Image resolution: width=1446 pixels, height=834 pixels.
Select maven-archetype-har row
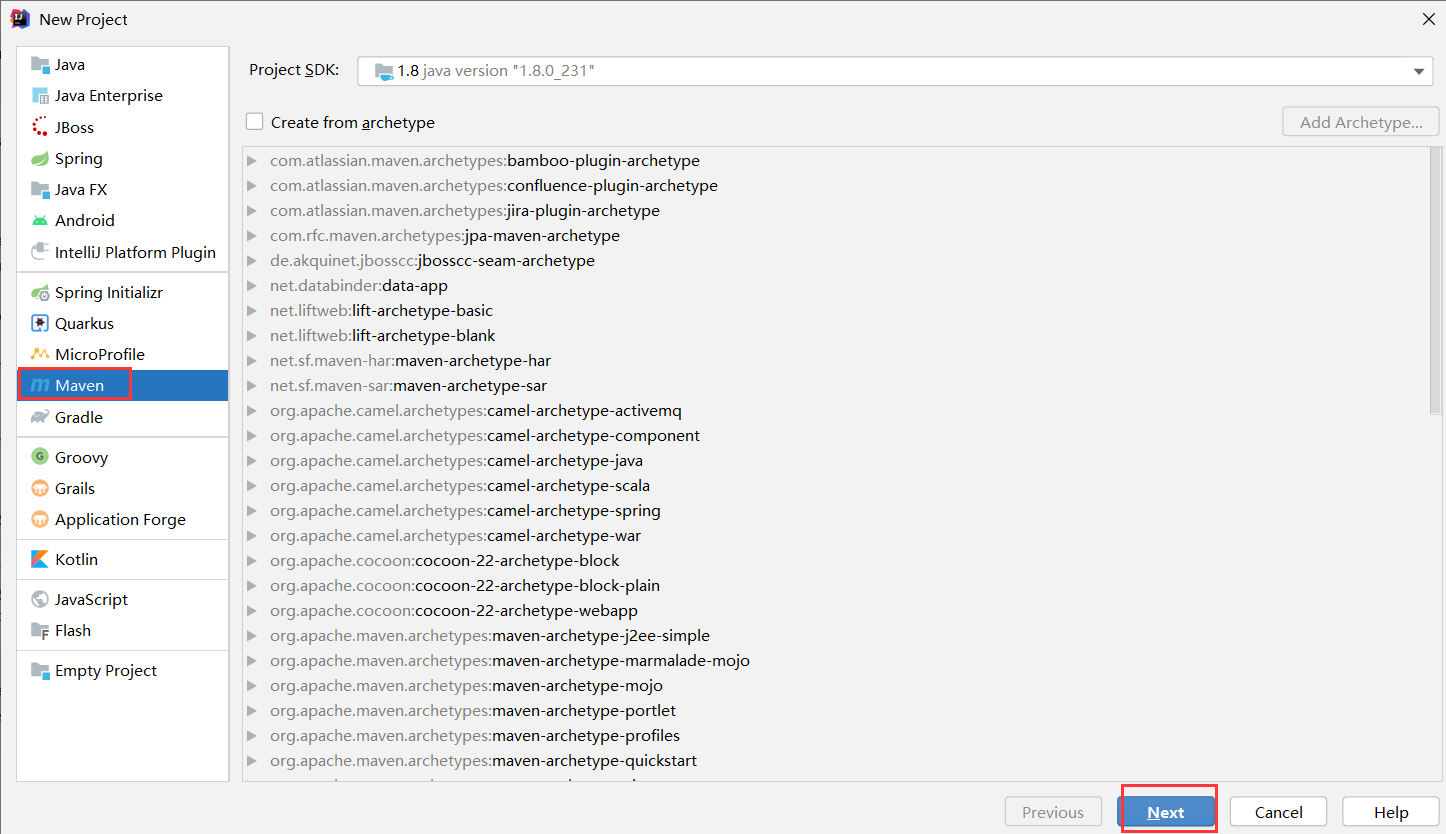[x=836, y=360]
